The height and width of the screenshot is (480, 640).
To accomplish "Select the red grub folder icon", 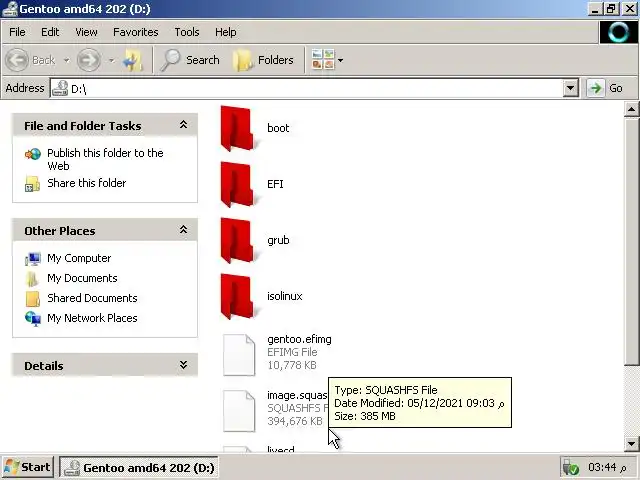I will (x=238, y=240).
